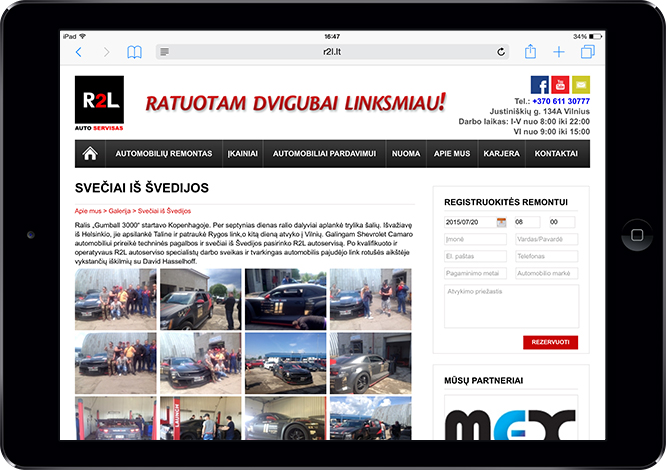Open the Facebook icon link
This screenshot has width=666, height=470.
tap(539, 85)
